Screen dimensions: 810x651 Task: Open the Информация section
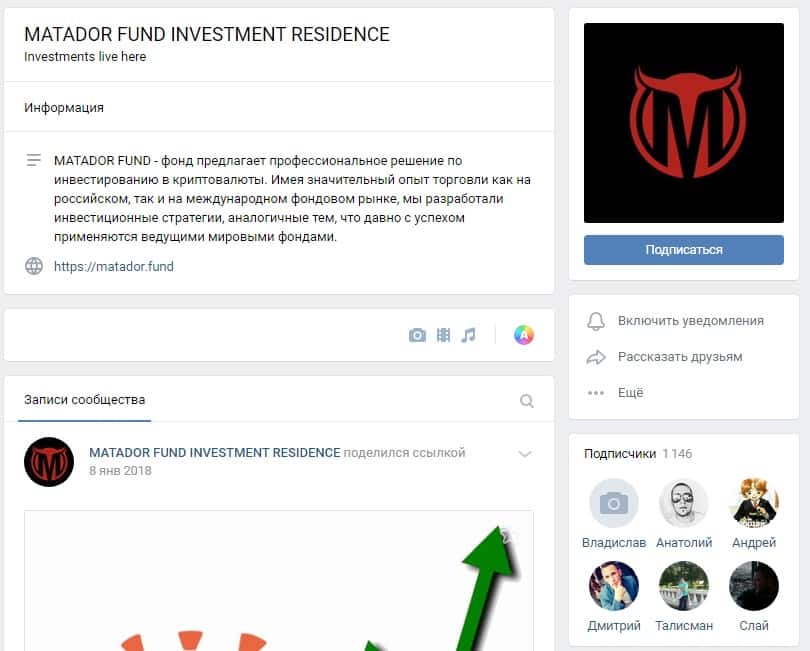pos(64,107)
